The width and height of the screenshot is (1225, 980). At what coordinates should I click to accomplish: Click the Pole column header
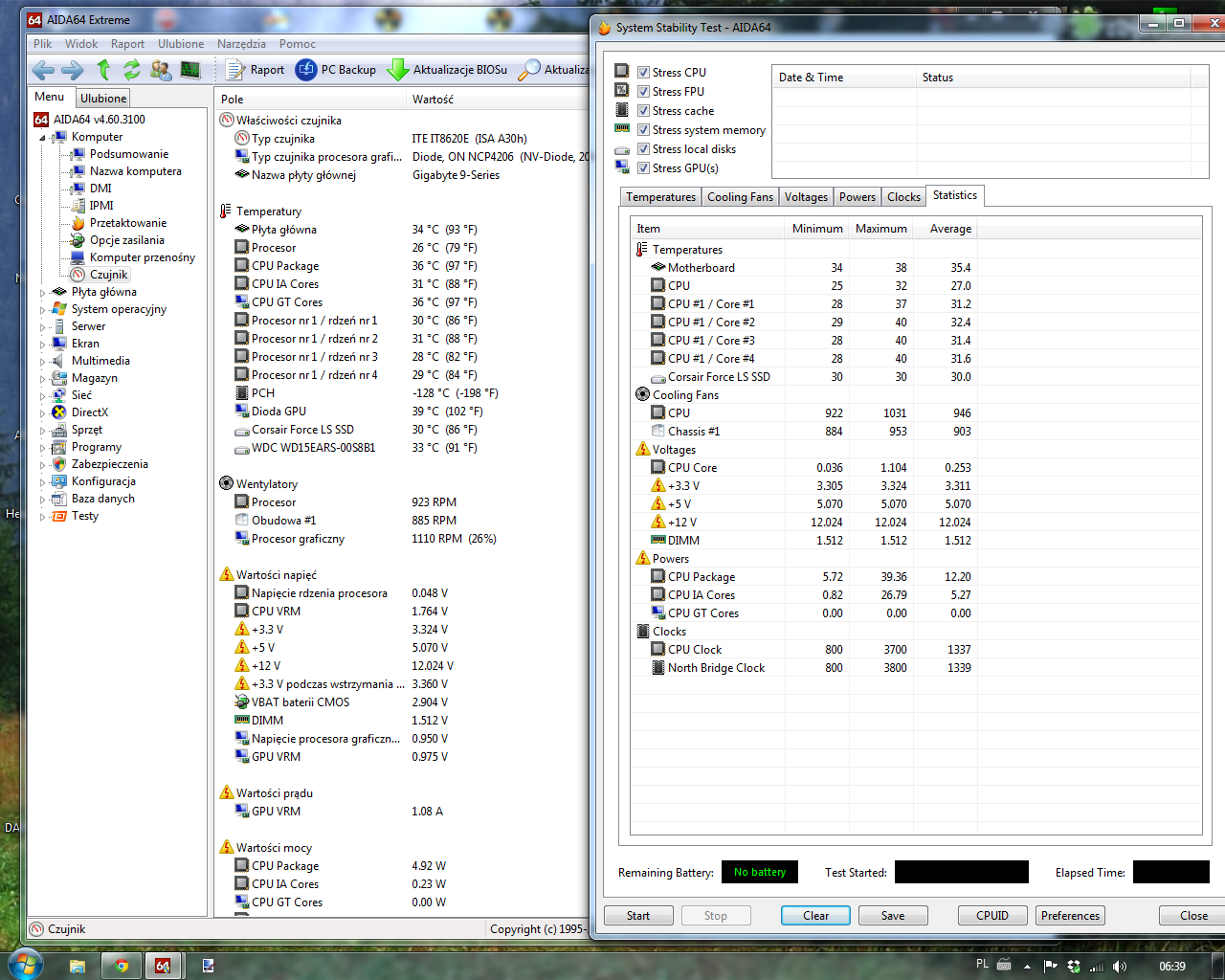click(311, 100)
